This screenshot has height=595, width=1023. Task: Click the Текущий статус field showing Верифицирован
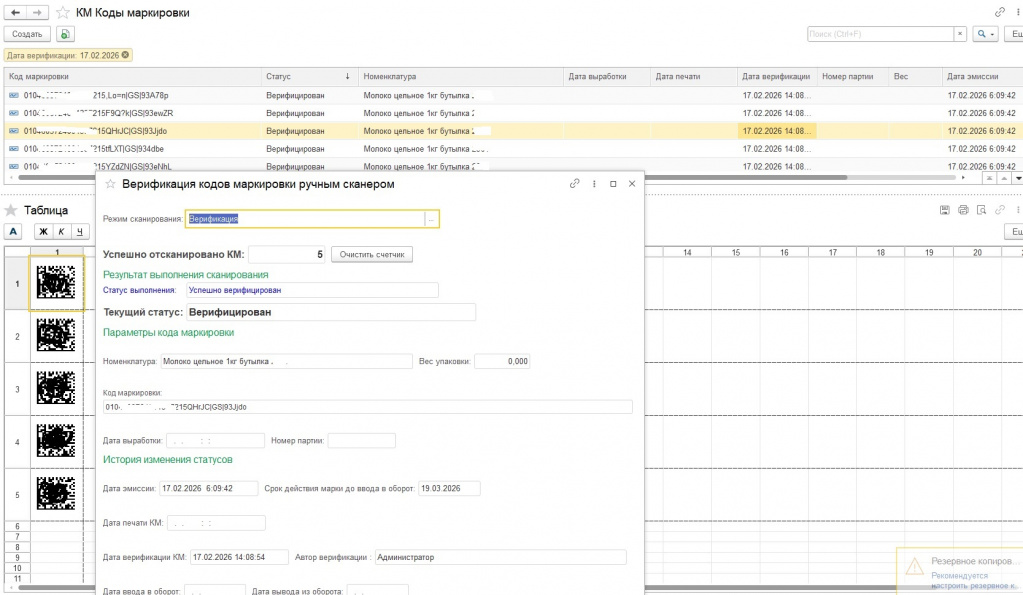point(331,312)
